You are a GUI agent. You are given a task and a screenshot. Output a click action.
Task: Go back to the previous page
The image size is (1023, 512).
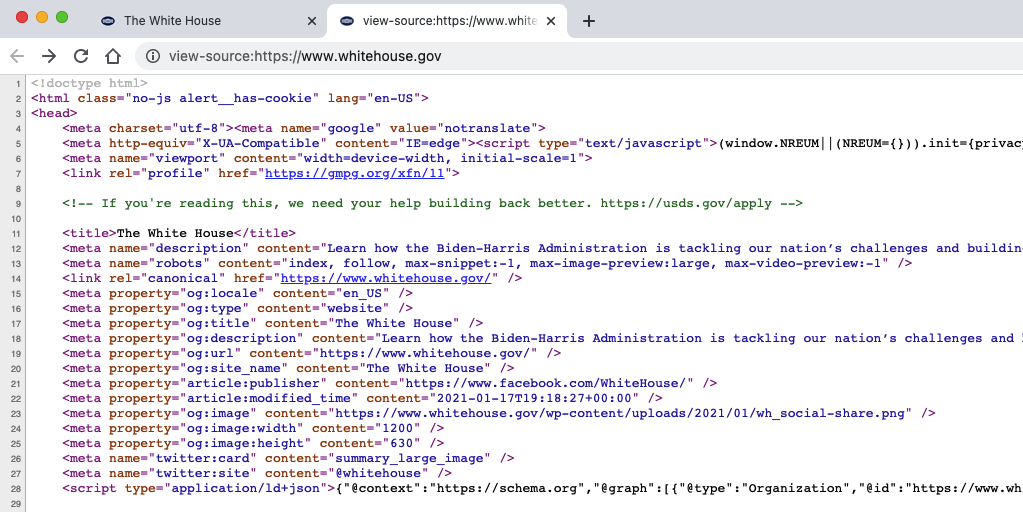click(17, 56)
